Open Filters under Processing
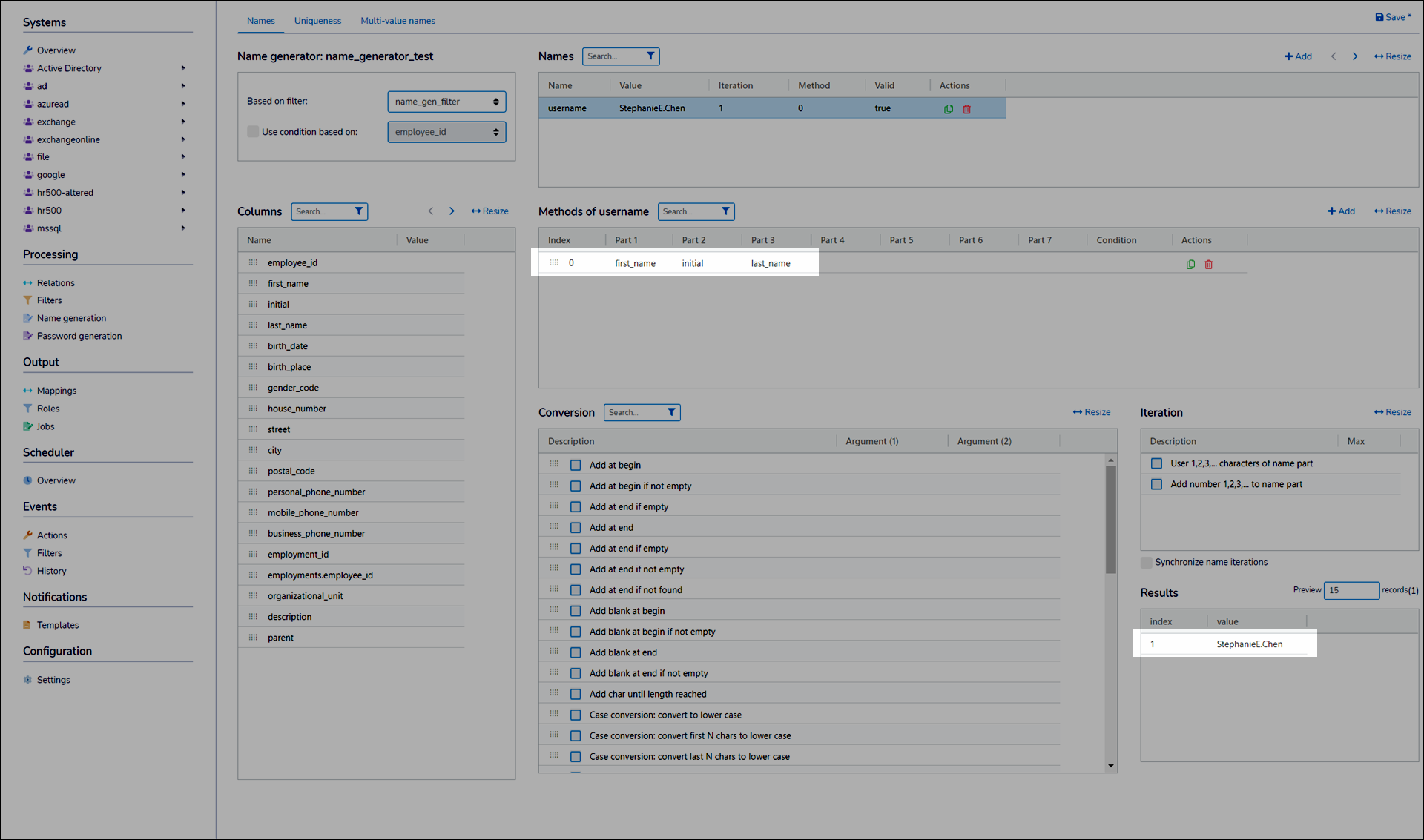1424x840 pixels. point(42,300)
